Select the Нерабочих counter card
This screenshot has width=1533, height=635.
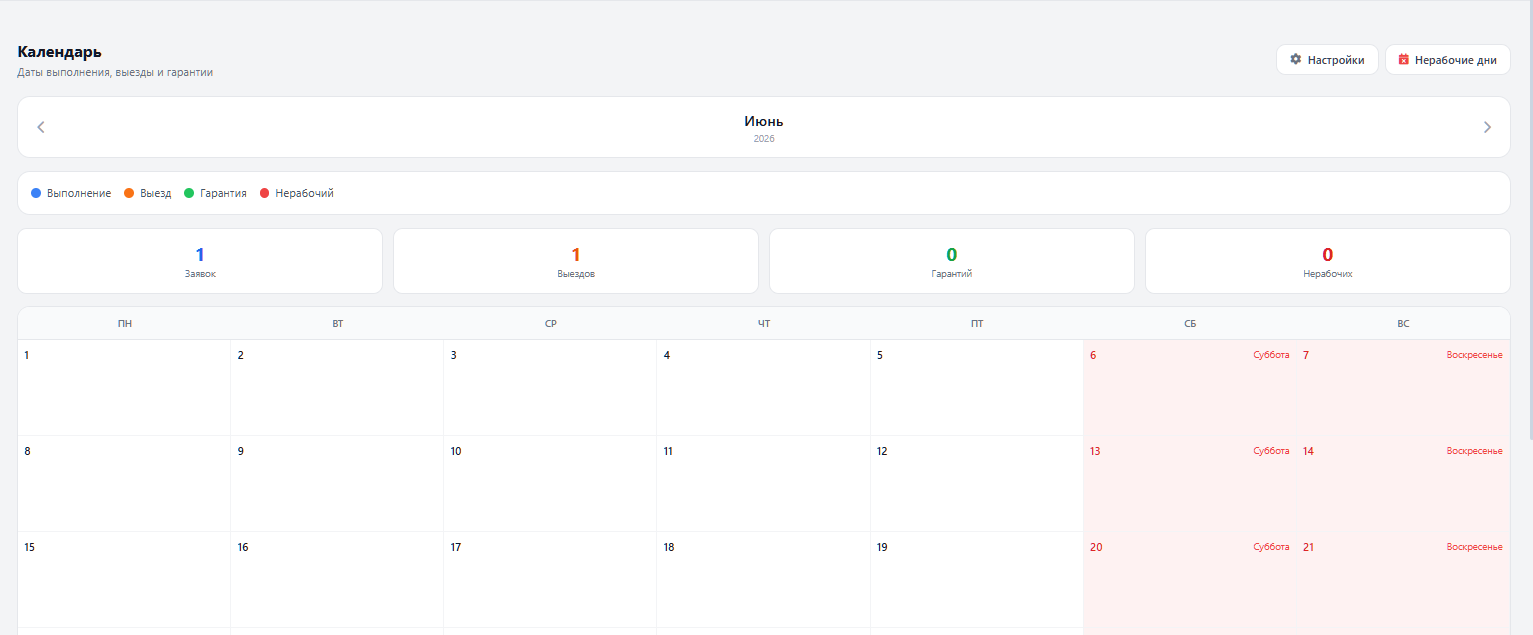[1328, 261]
